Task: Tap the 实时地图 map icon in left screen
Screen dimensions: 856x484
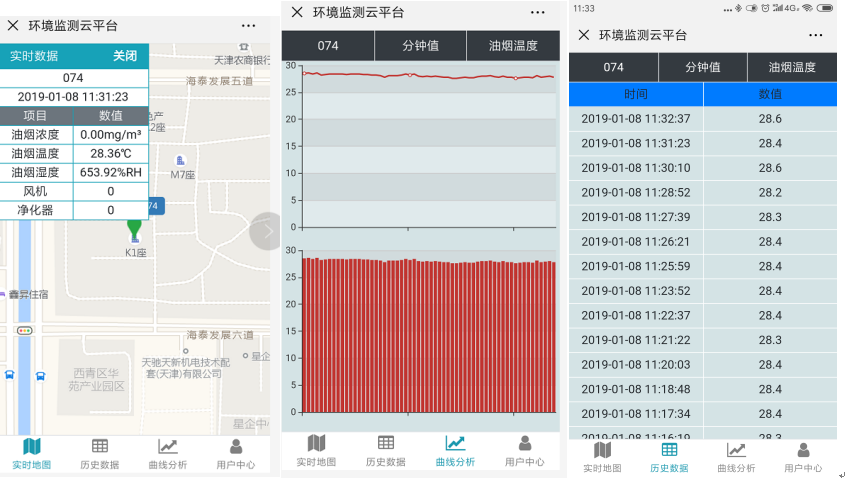Action: coord(31,447)
